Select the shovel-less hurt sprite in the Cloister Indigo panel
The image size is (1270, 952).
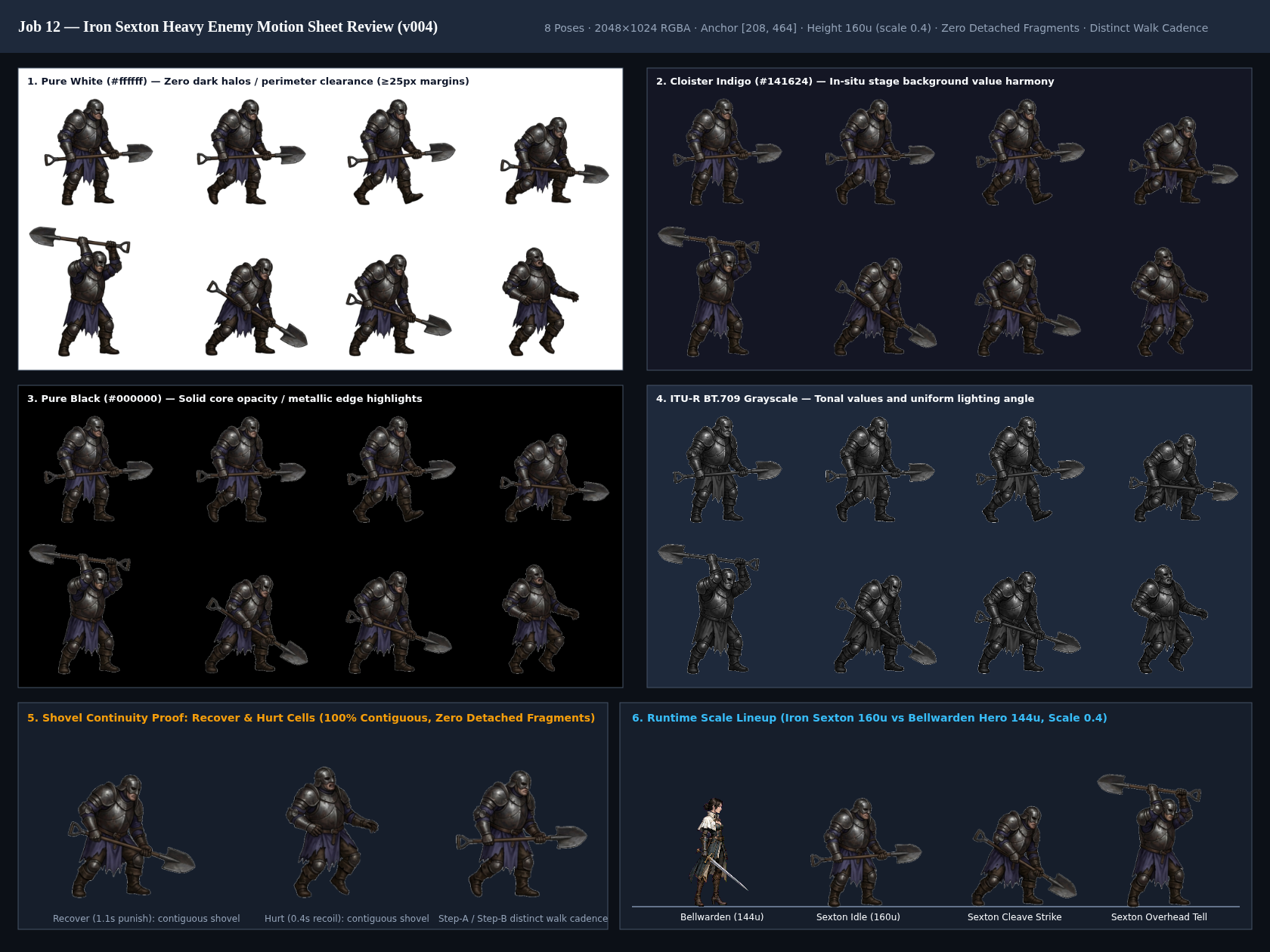[1169, 301]
